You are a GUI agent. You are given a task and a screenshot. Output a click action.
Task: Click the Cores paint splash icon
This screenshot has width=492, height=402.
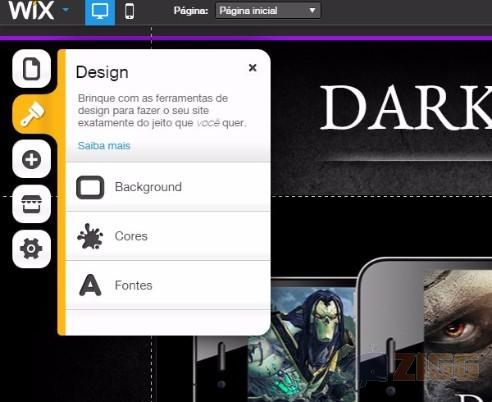click(x=90, y=236)
